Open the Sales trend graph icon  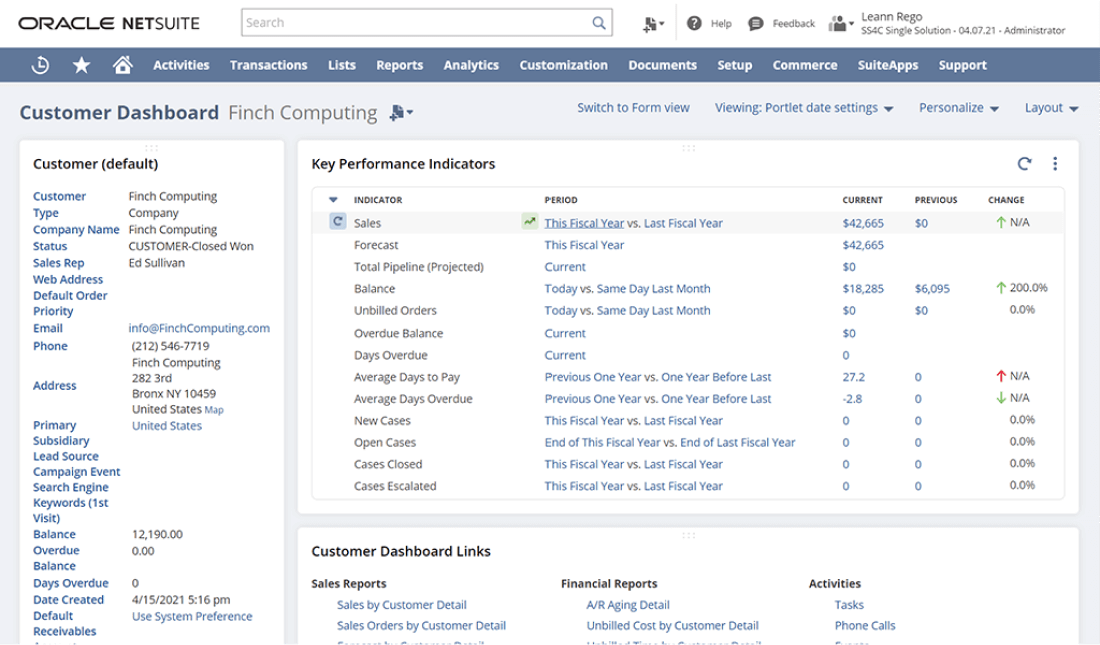(x=529, y=222)
